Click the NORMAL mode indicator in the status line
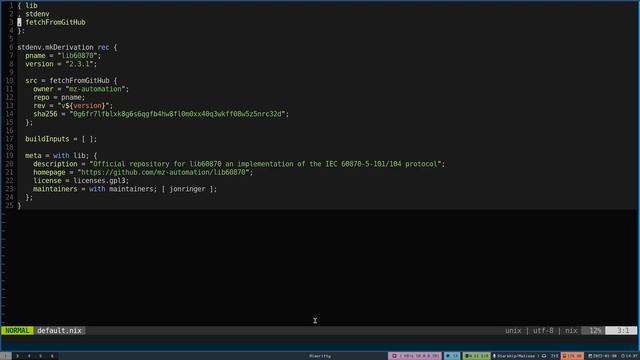This screenshot has height=360, width=640. (17, 331)
